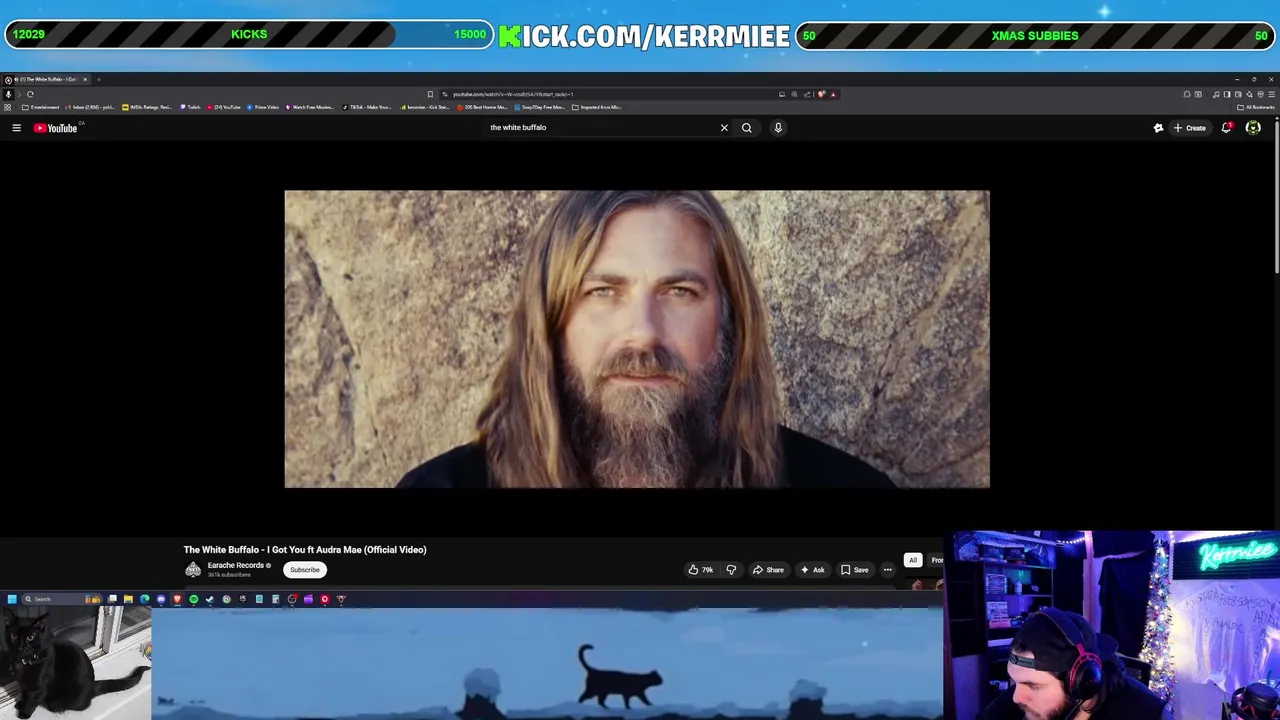Screen dimensions: 1280x720
Task: Open the YouTube notifications bell
Action: coord(1226,128)
